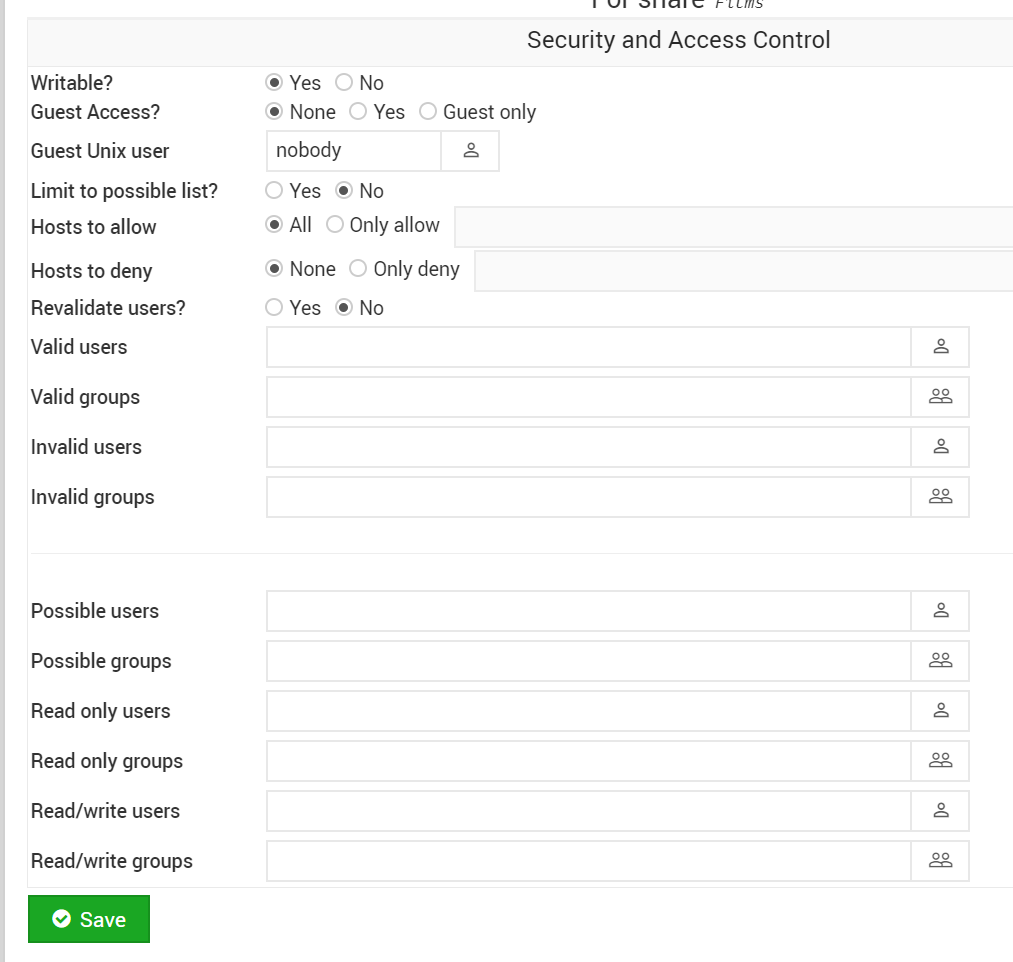The image size is (1013, 962).
Task: Open user picker for Guest Unix user
Action: click(470, 151)
